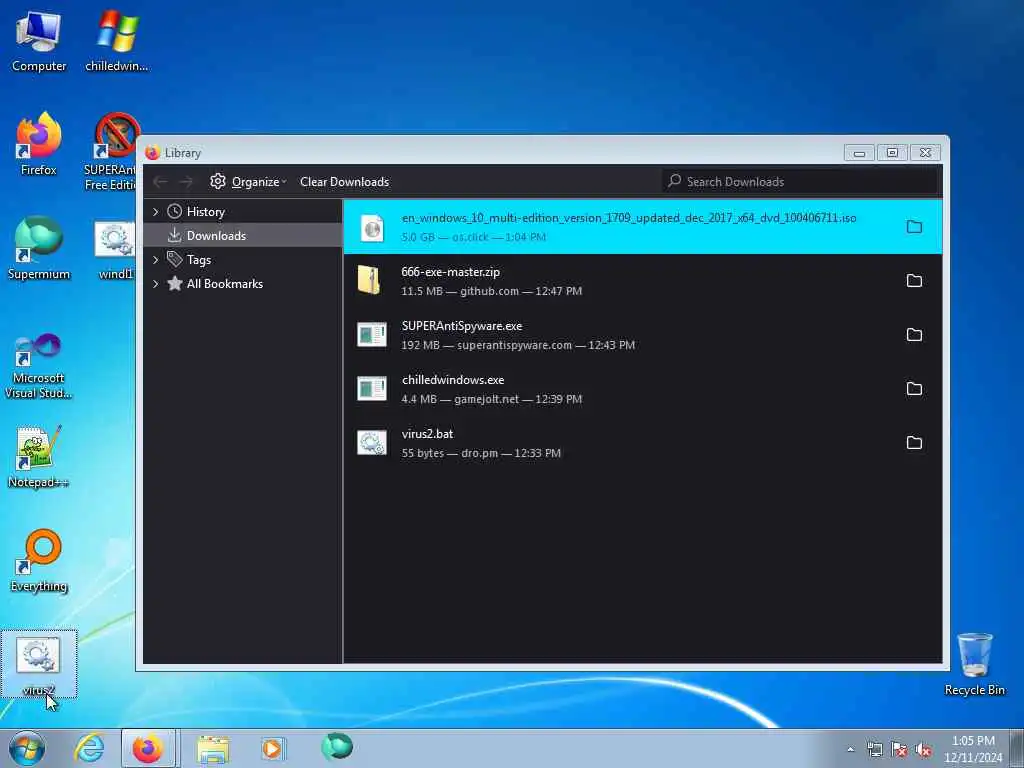Select the Notepad++ desktop shortcut
The image size is (1024, 768).
click(39, 457)
